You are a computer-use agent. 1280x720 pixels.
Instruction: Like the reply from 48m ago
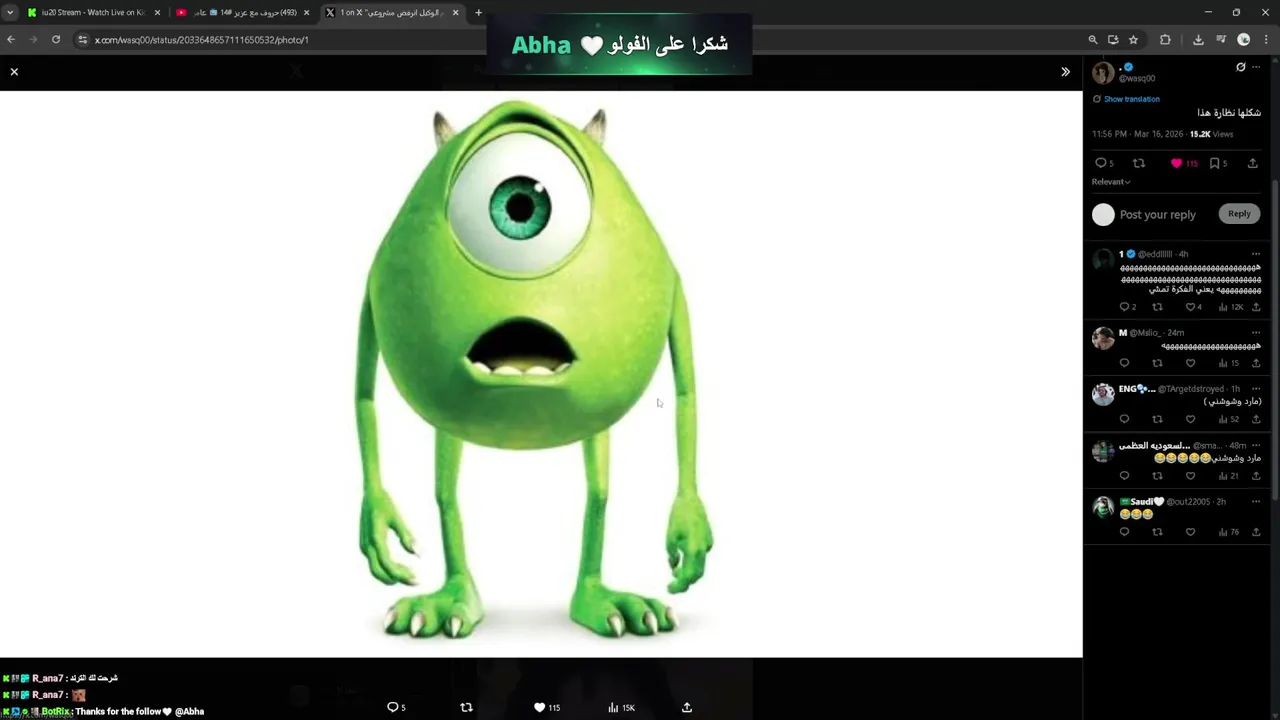tap(1190, 476)
